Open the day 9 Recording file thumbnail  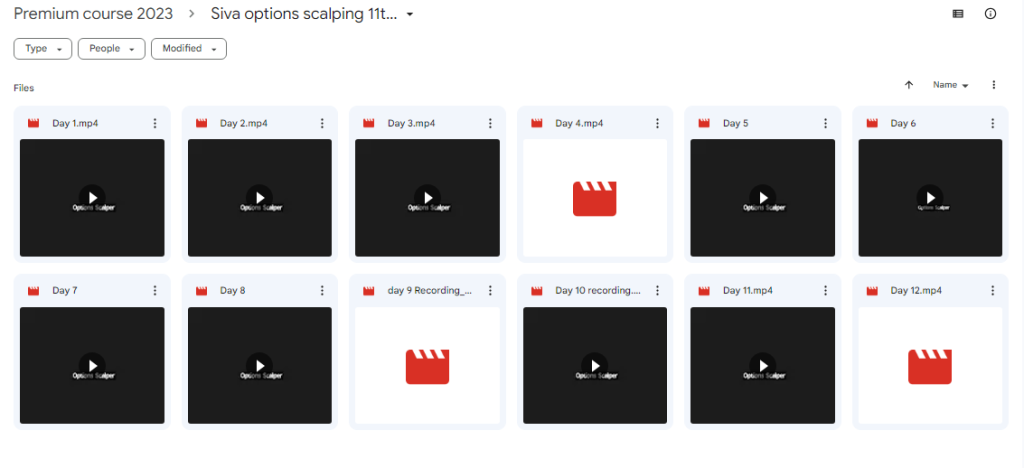[427, 366]
